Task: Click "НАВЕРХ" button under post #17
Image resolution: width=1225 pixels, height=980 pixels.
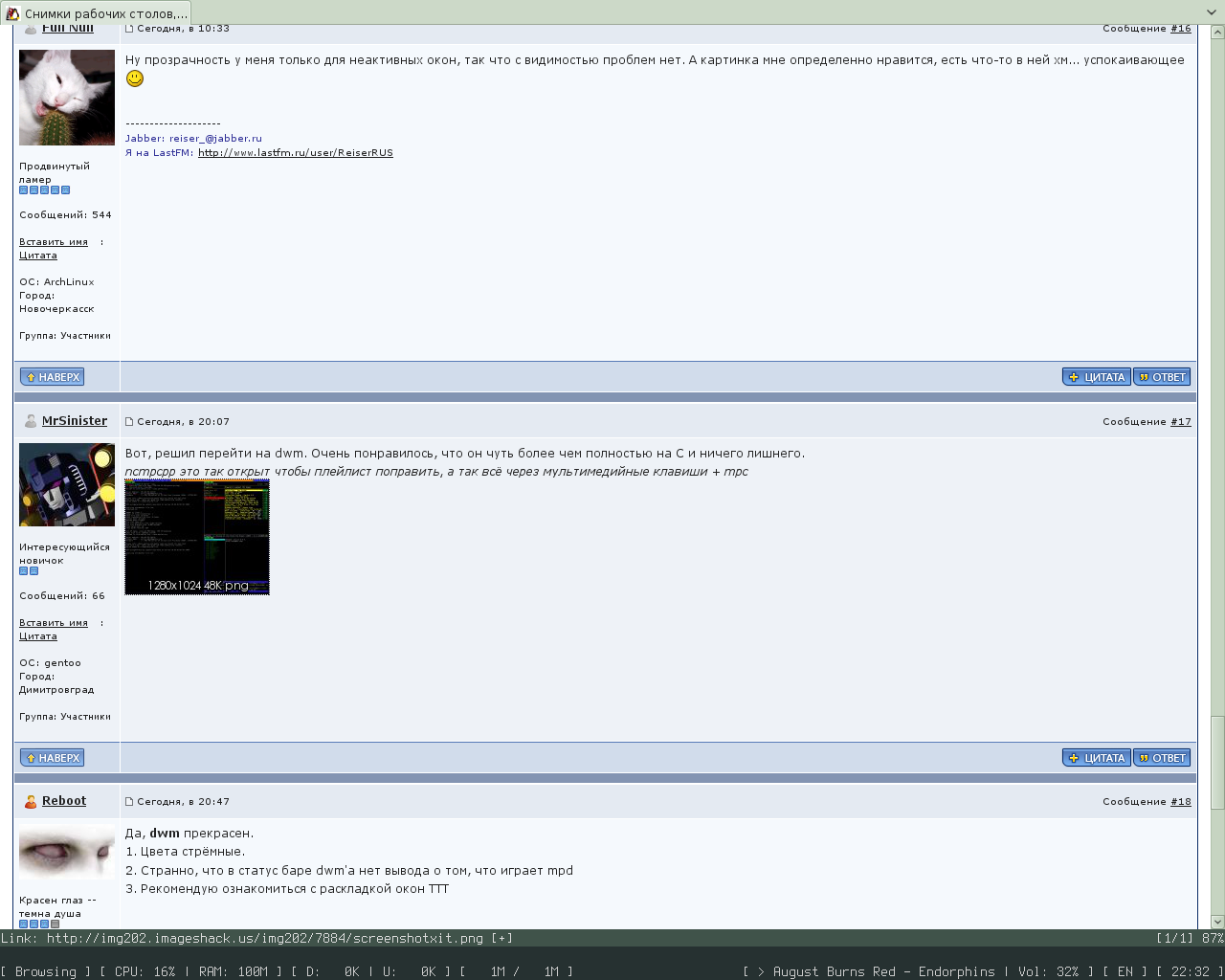Action: (x=53, y=758)
